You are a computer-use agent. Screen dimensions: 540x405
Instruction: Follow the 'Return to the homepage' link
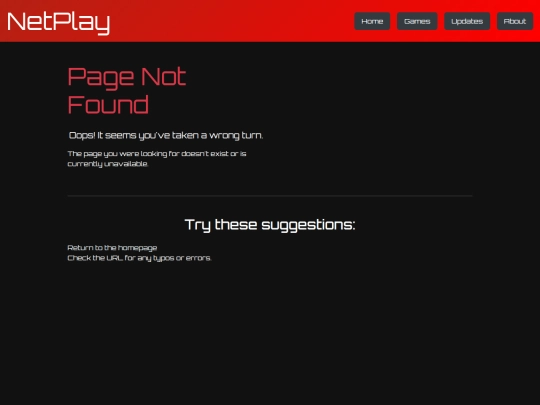pos(112,248)
